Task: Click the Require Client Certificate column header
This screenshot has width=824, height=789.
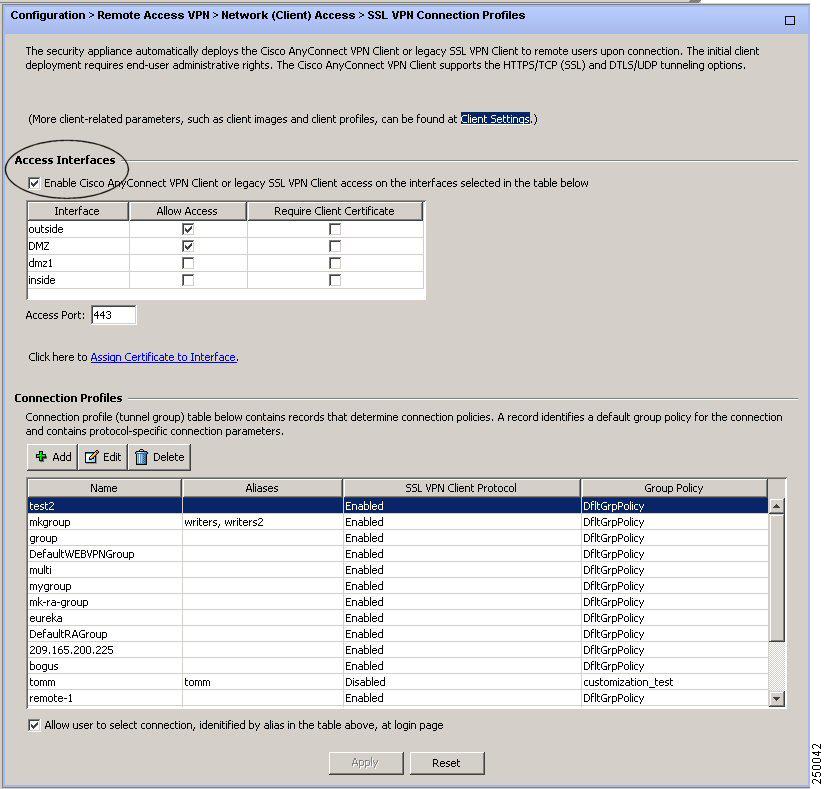Action: point(334,211)
